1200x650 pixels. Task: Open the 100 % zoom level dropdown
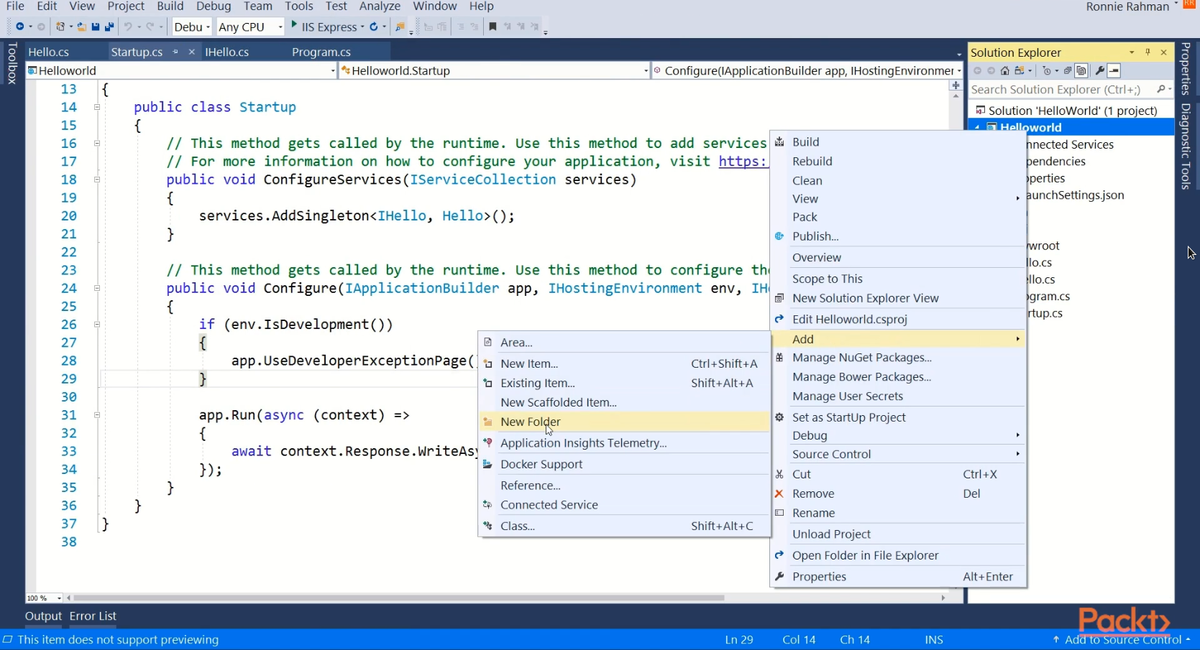(x=43, y=598)
